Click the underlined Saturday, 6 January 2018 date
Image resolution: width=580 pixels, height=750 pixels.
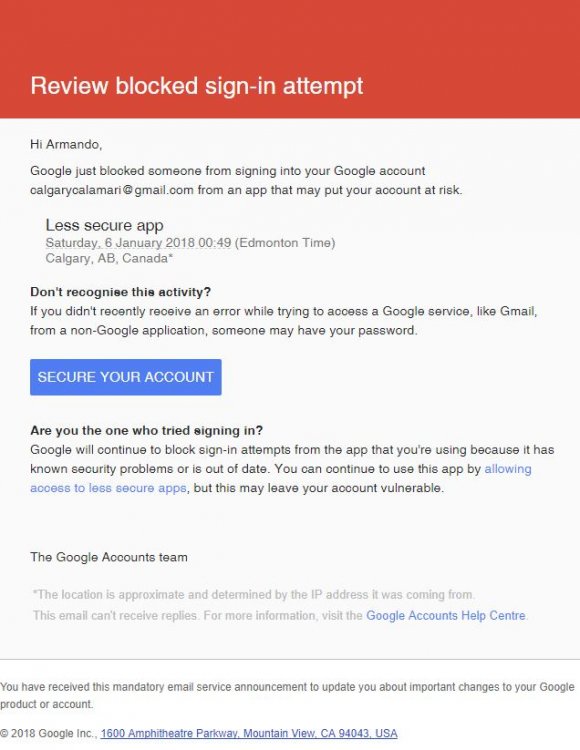click(138, 243)
